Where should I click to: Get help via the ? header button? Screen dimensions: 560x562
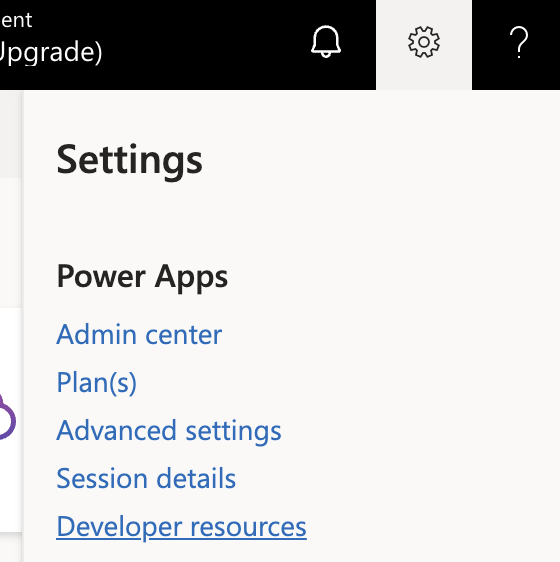click(x=518, y=42)
